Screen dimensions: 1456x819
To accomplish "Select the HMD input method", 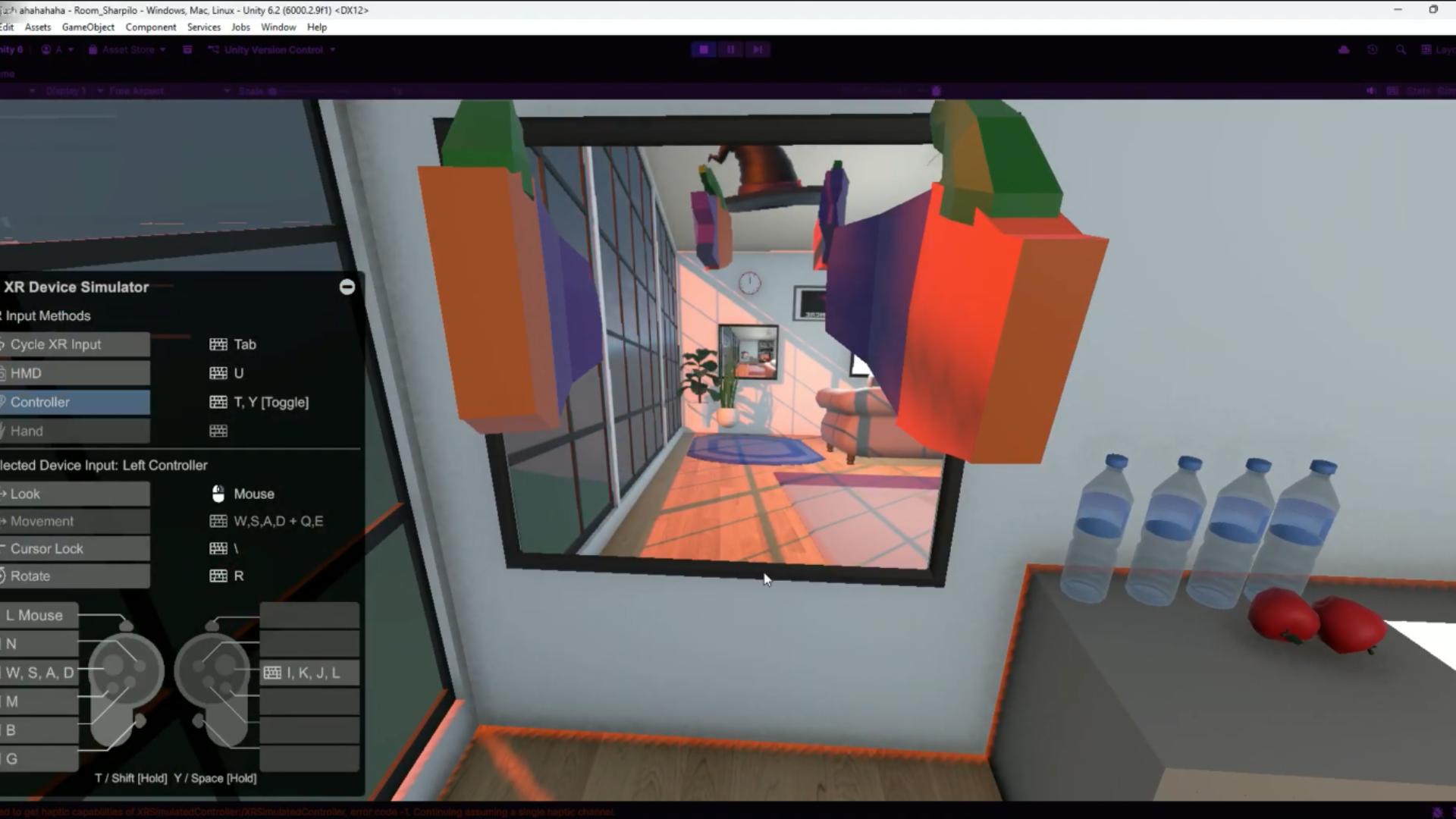I will (x=74, y=373).
